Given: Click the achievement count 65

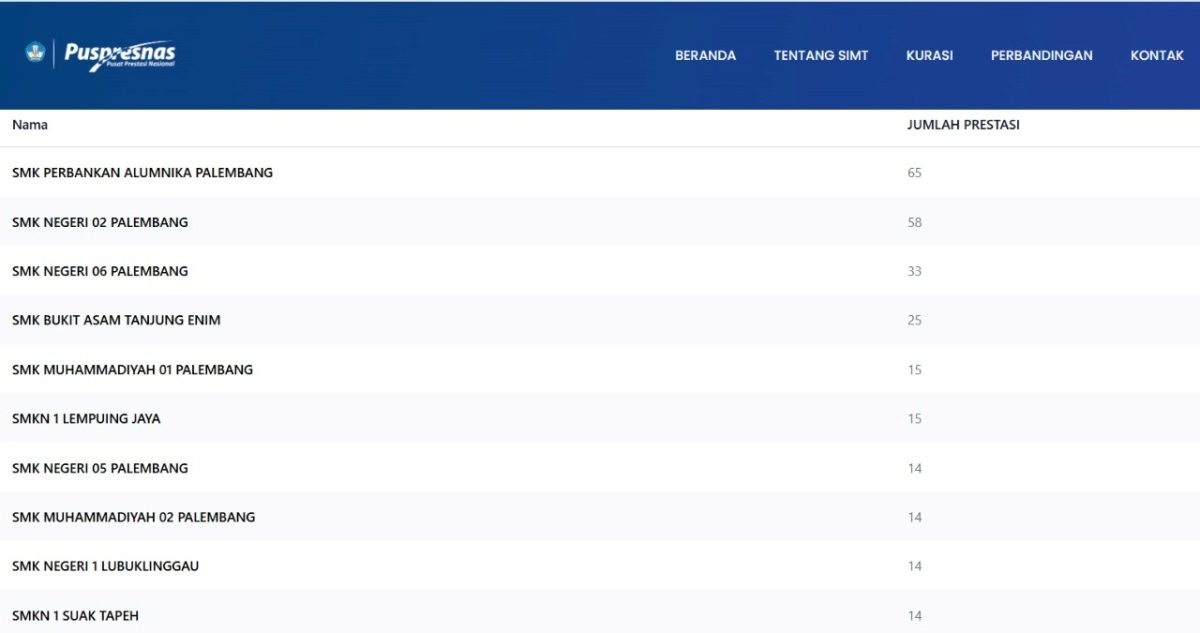Looking at the screenshot, I should click(x=914, y=173).
